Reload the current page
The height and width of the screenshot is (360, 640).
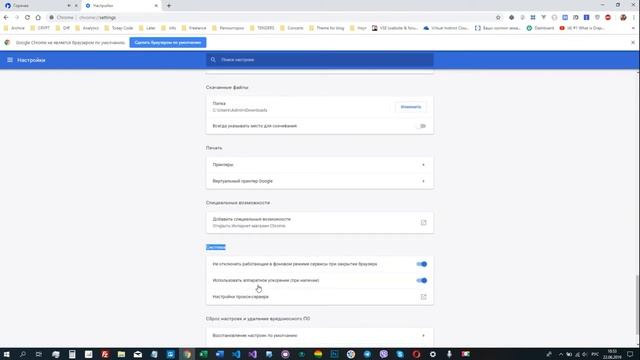pyautogui.click(x=27, y=18)
